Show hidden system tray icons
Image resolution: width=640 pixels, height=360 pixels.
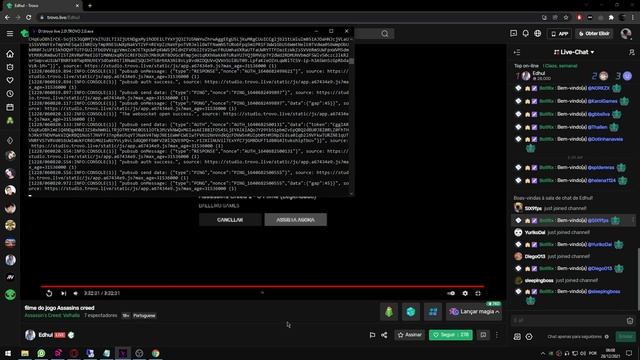click(x=543, y=353)
